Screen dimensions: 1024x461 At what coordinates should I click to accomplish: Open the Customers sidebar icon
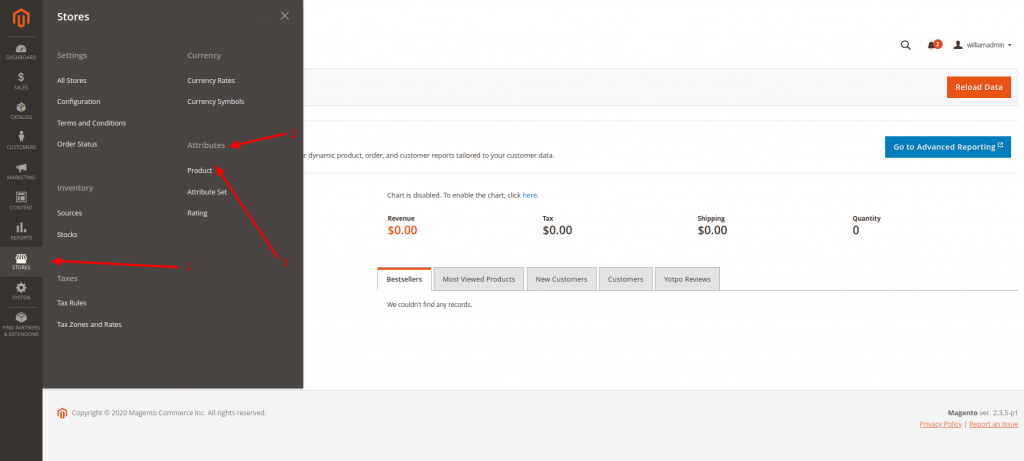pos(21,140)
